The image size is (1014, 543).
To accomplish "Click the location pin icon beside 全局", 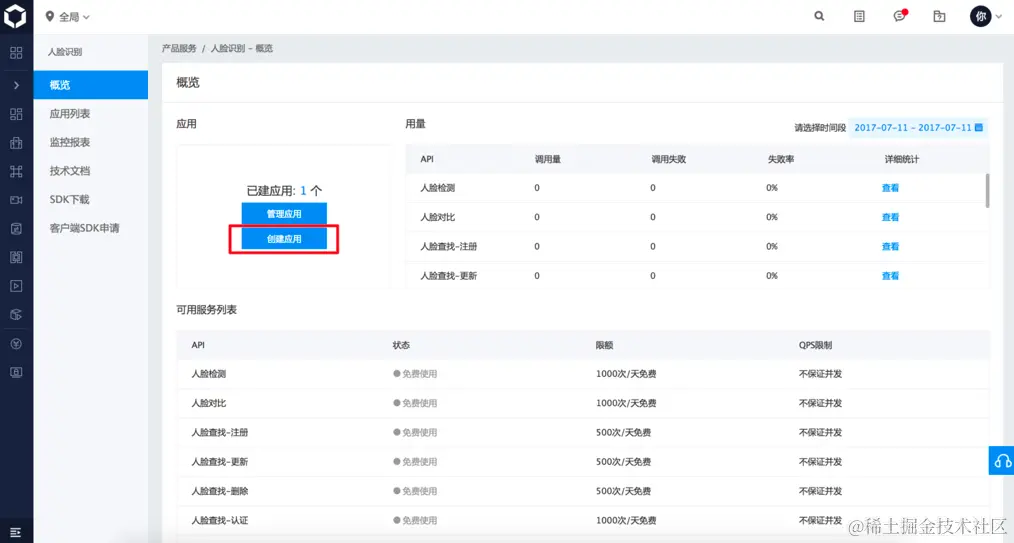I will [x=50, y=16].
